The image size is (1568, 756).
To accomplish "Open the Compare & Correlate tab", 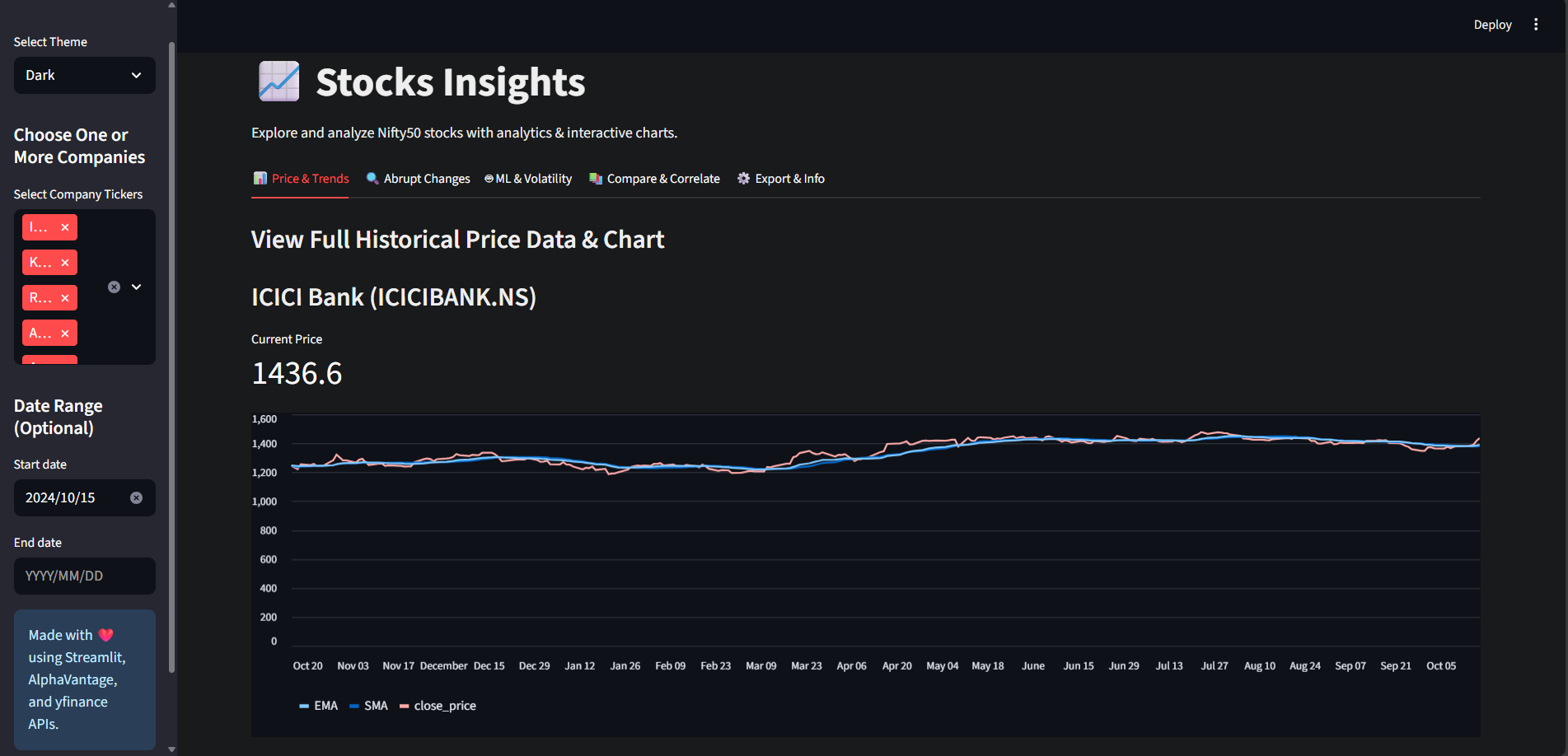I will (x=654, y=179).
